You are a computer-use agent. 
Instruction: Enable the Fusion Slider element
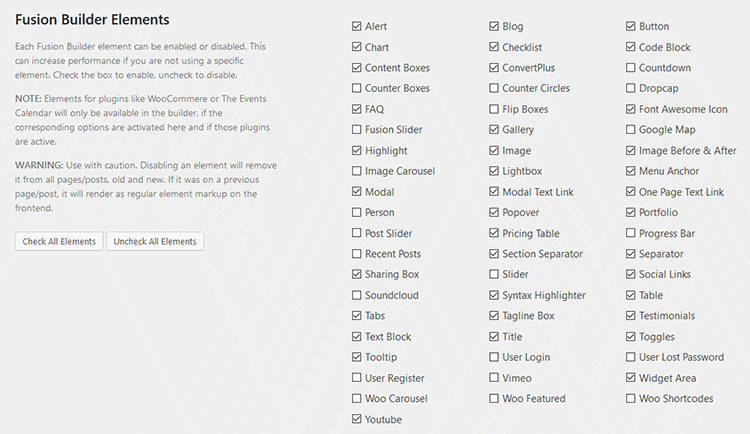click(x=356, y=129)
